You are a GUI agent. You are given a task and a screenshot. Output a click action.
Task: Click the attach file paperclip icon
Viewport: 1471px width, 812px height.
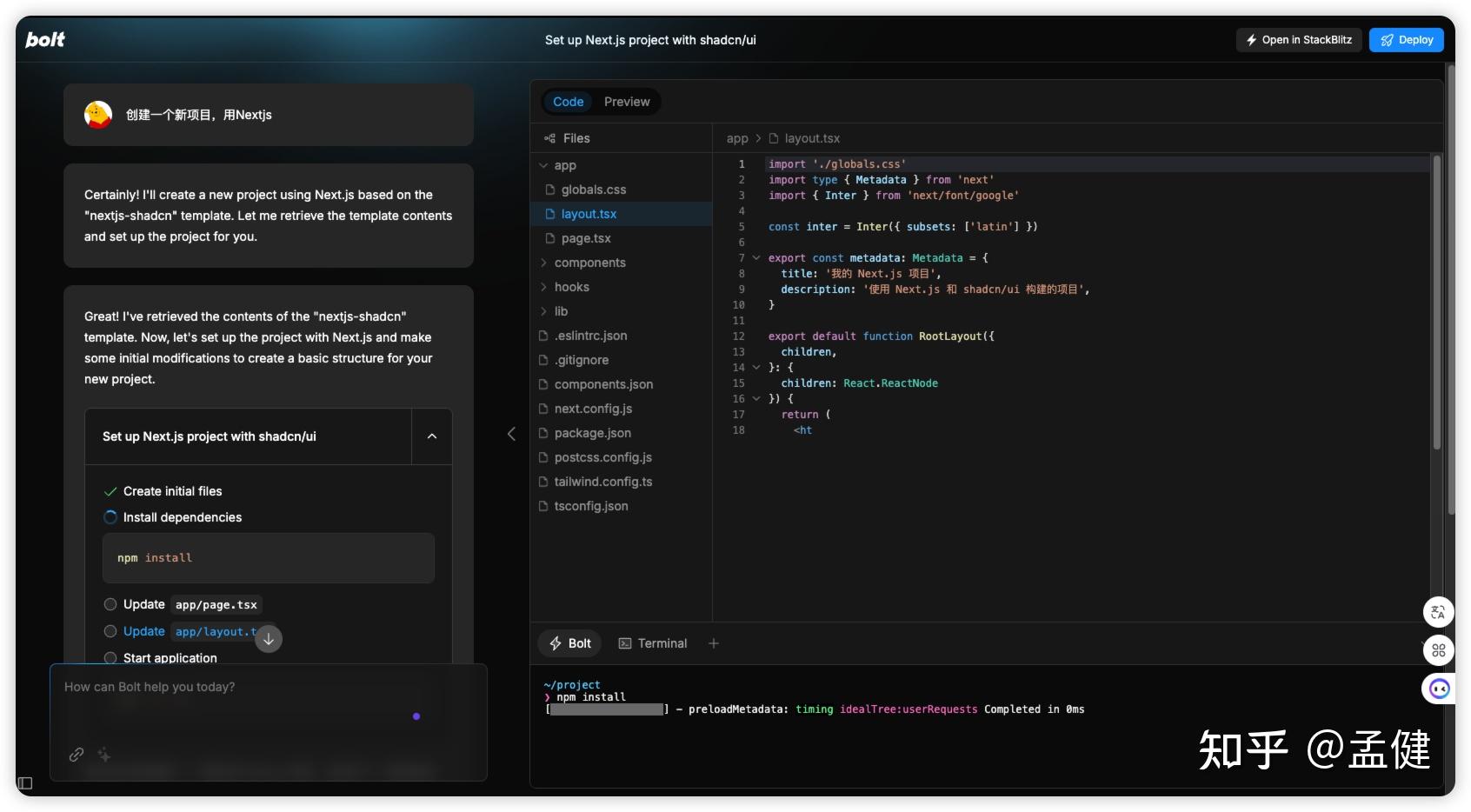77,754
